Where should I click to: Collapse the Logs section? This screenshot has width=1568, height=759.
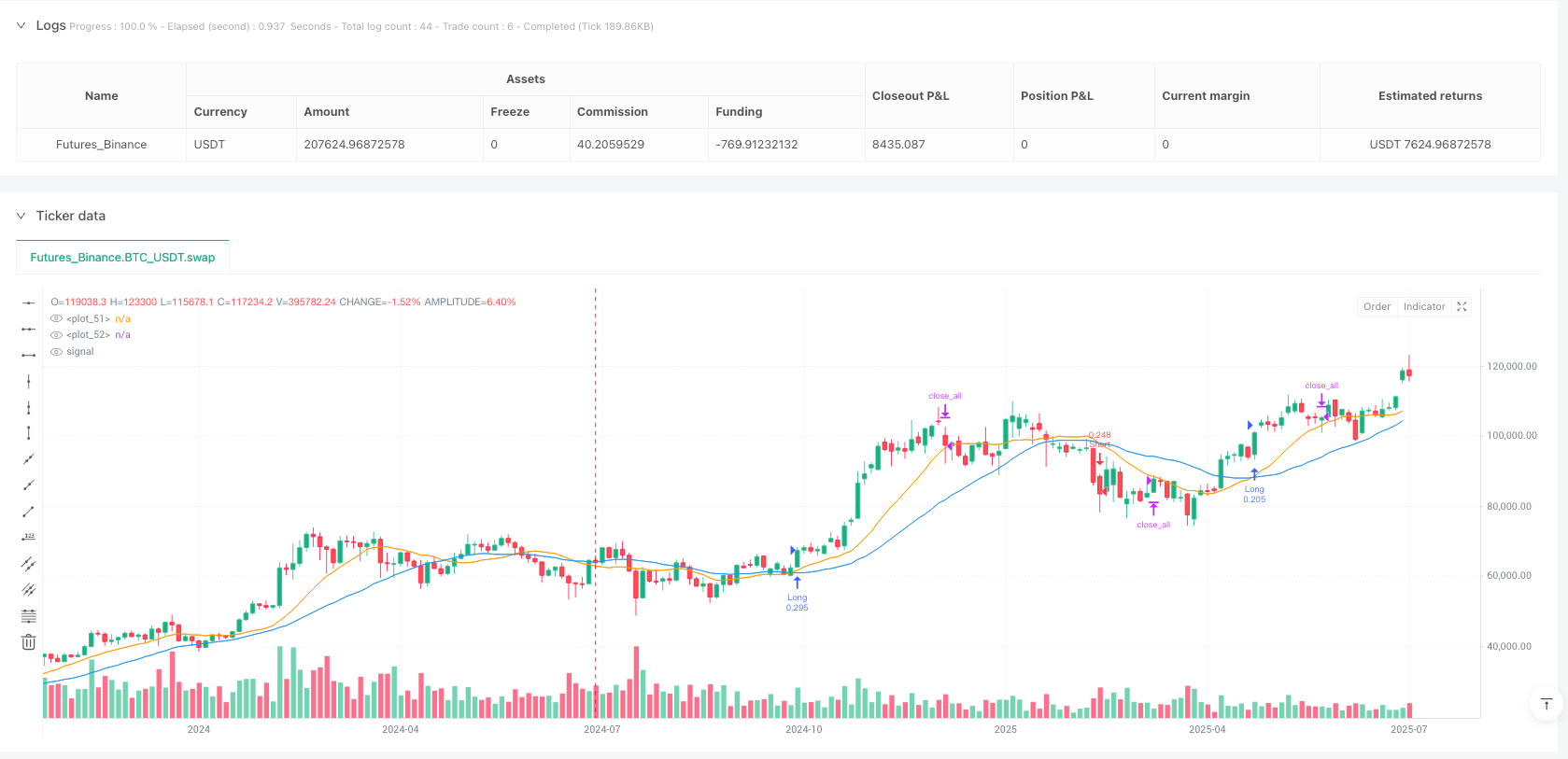point(21,26)
